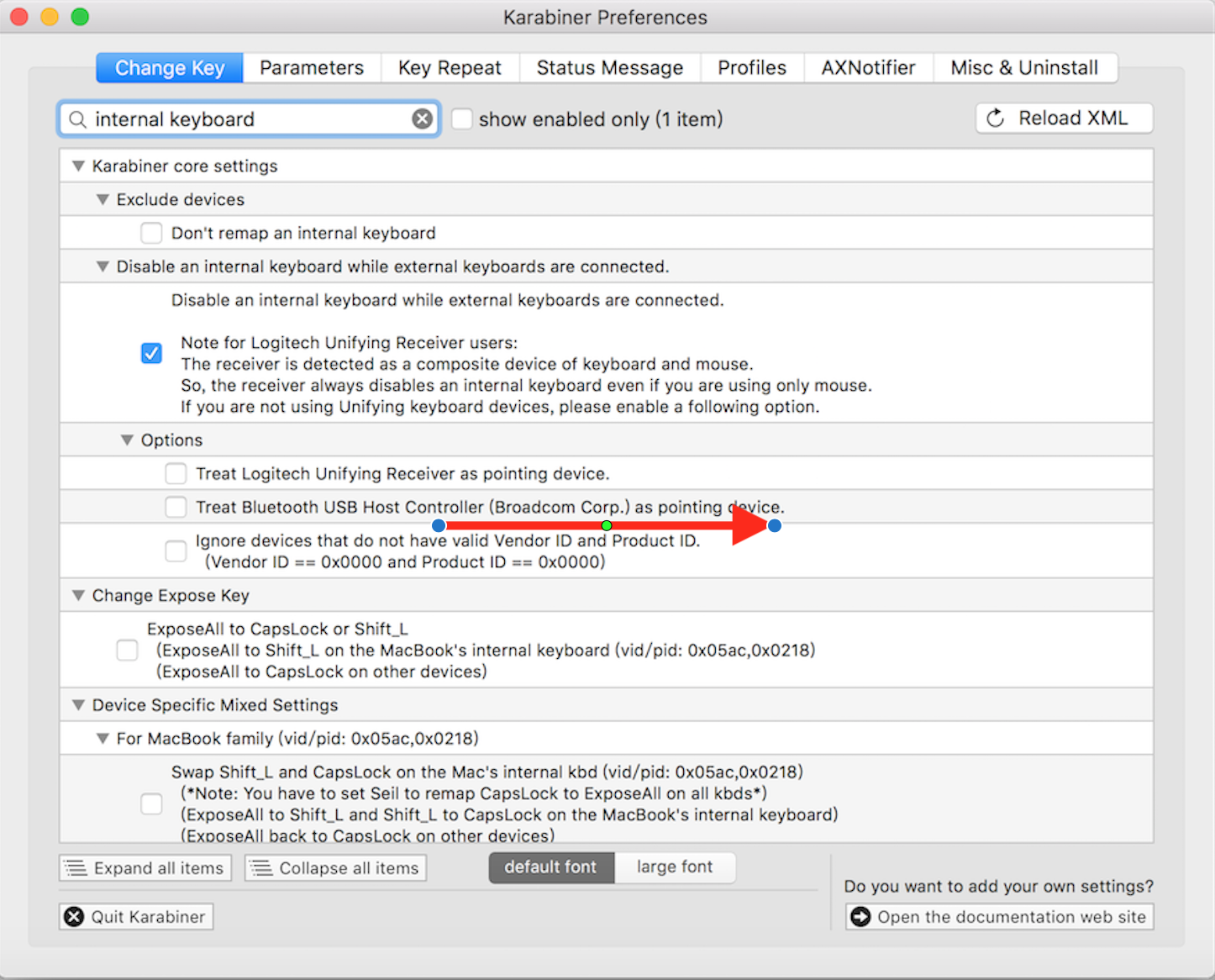1215x980 pixels.
Task: Click the Reload XML circular arrow icon
Action: point(995,119)
